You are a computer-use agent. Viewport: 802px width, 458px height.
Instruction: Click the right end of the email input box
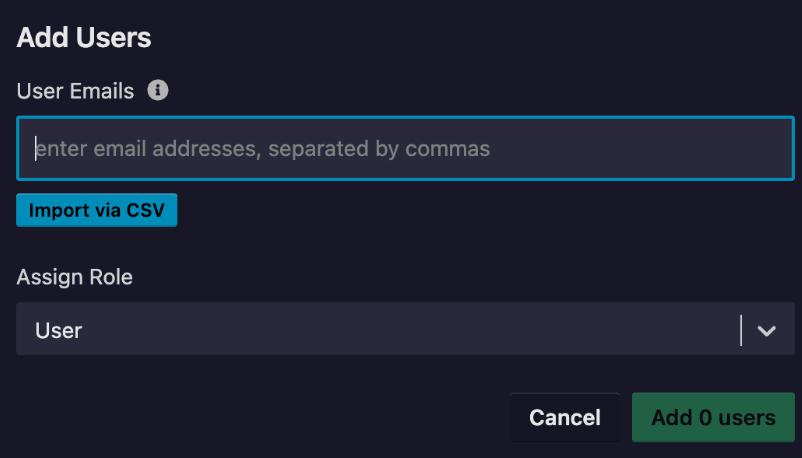pos(770,149)
